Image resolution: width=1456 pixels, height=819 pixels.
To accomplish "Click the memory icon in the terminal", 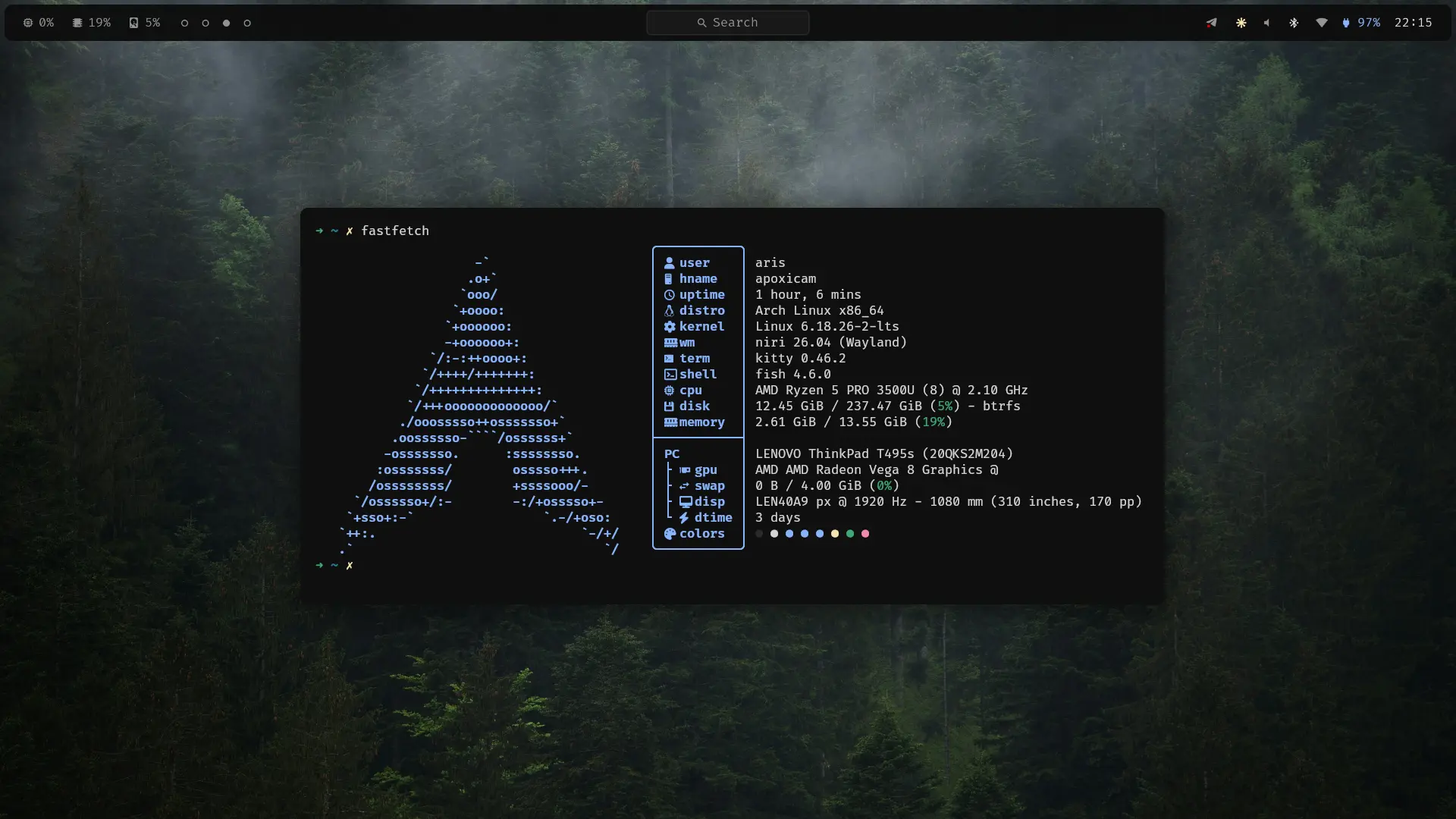I will tap(671, 422).
